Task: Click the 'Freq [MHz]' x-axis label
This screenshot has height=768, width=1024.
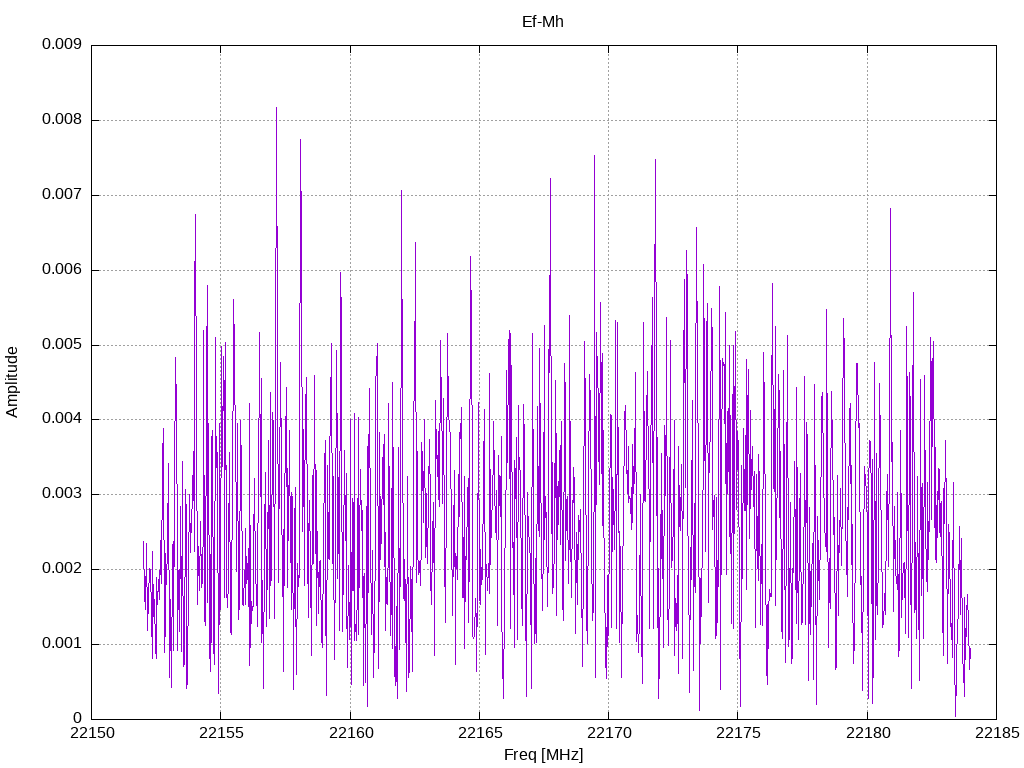Action: 543,755
